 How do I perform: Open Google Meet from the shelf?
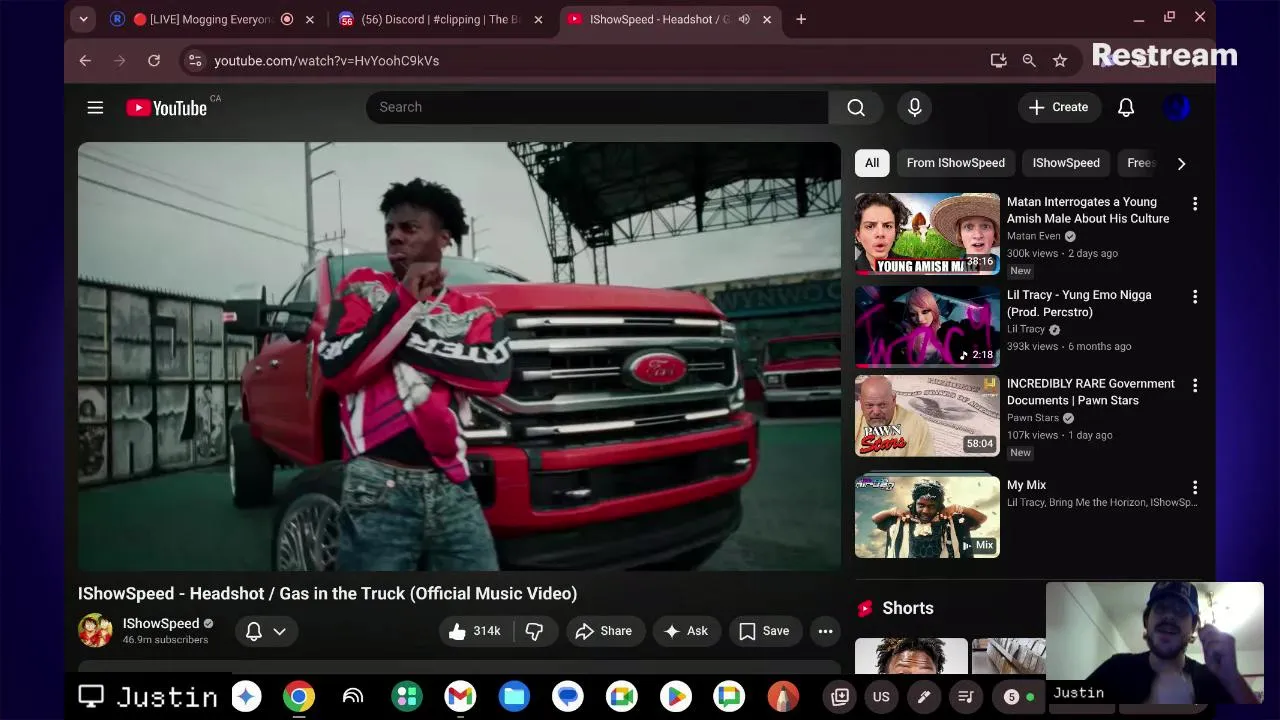(x=622, y=696)
